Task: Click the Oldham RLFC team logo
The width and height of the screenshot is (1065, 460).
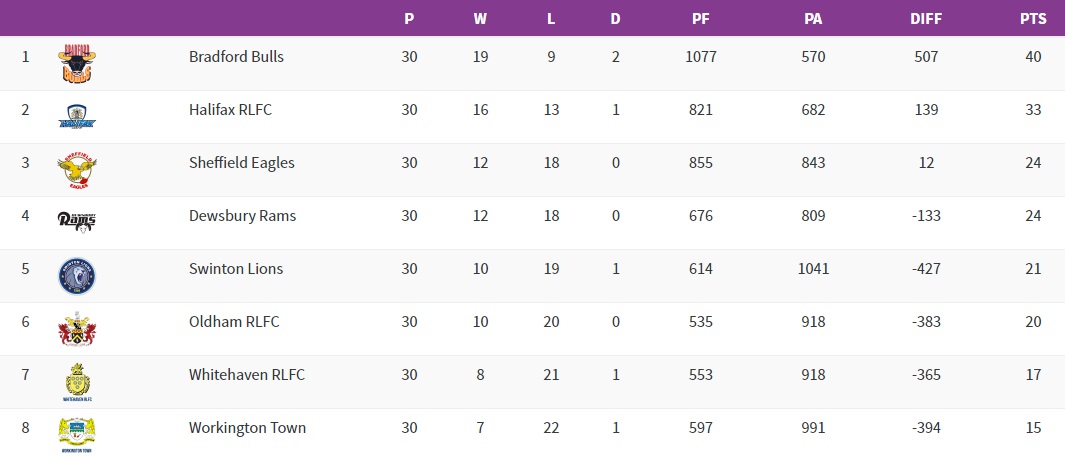Action: pos(77,328)
